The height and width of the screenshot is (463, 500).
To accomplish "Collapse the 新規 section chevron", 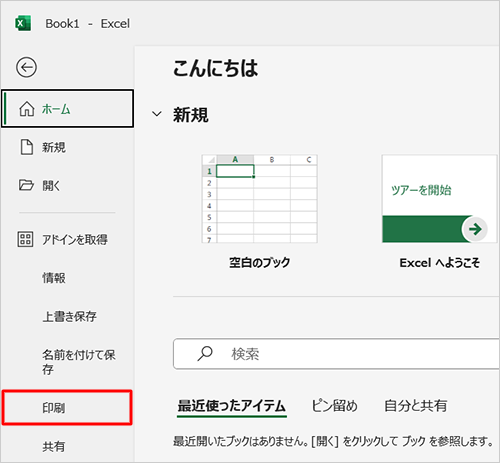I will coord(157,114).
